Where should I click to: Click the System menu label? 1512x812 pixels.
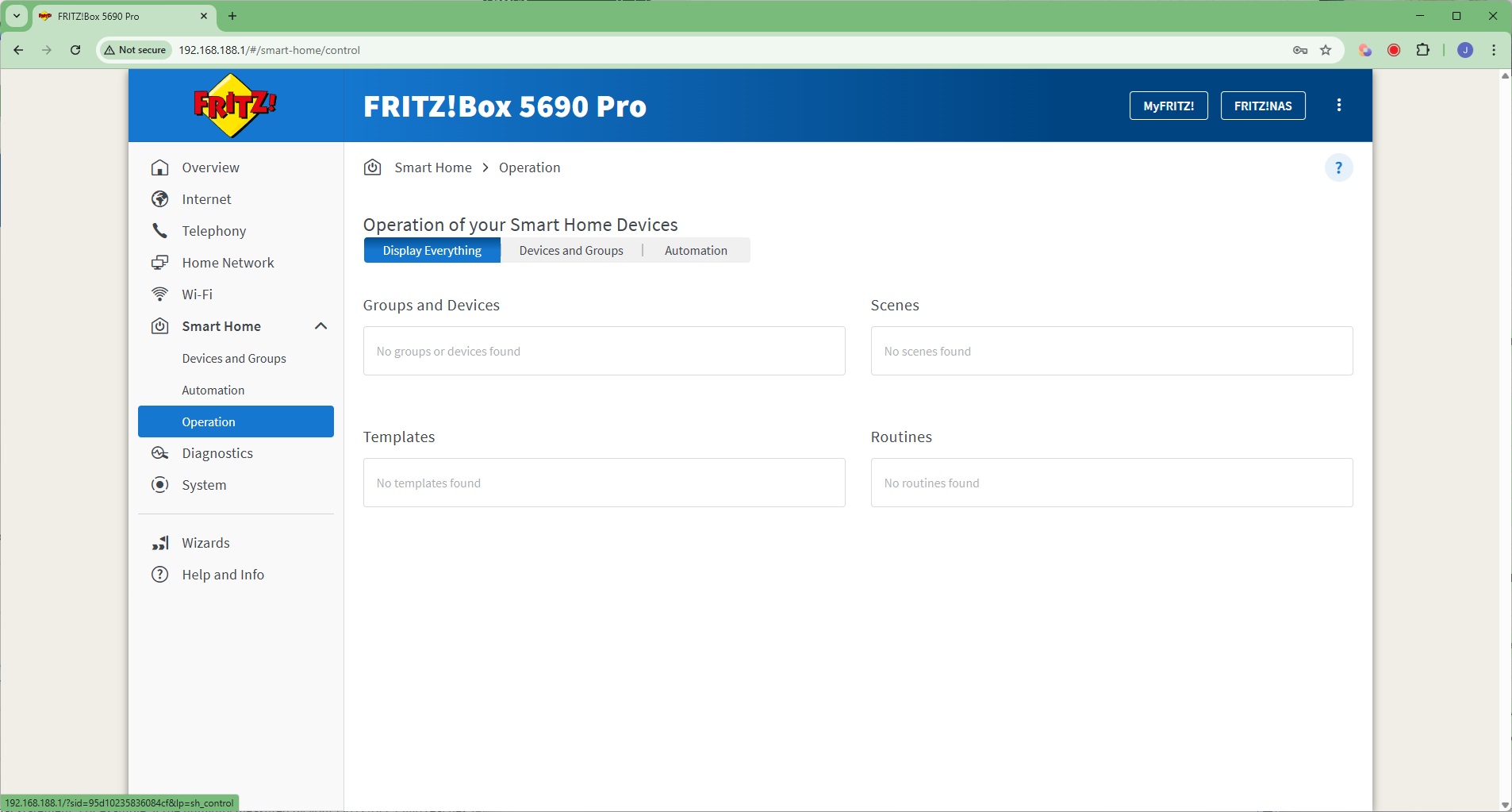(x=204, y=485)
